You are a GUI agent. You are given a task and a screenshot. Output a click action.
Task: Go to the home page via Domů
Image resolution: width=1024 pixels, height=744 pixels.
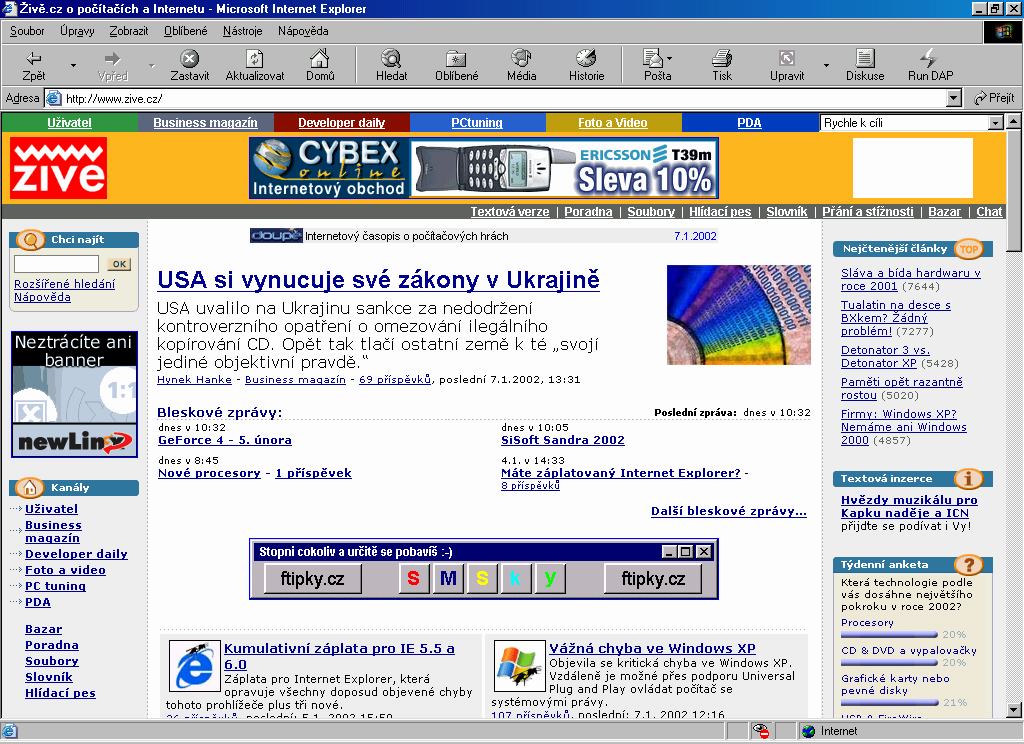(319, 65)
